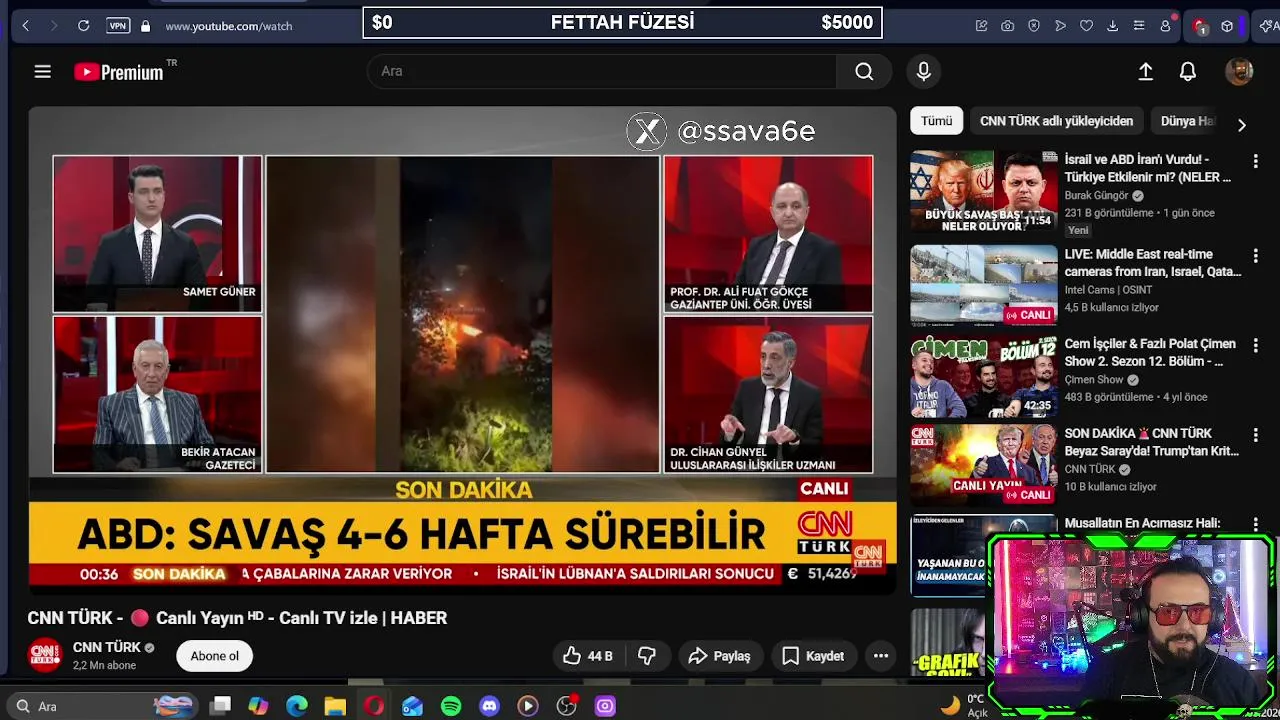Open File Explorer from the taskbar
Screen dimensions: 1280x720
click(335, 706)
